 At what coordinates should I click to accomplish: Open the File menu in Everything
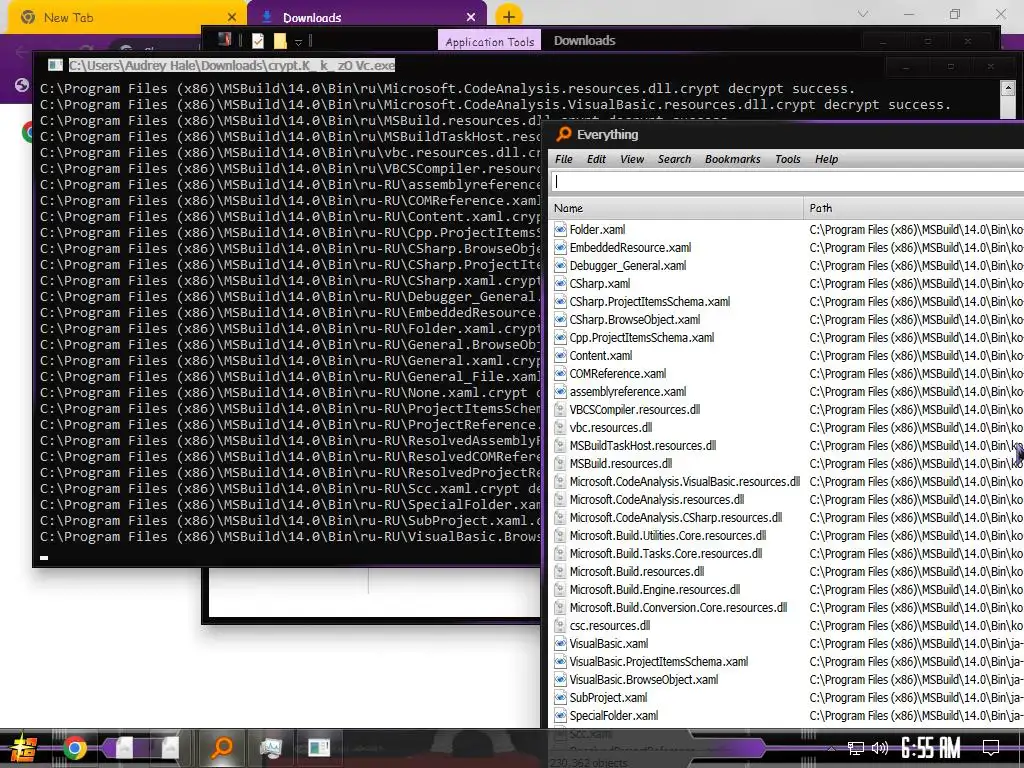564,159
